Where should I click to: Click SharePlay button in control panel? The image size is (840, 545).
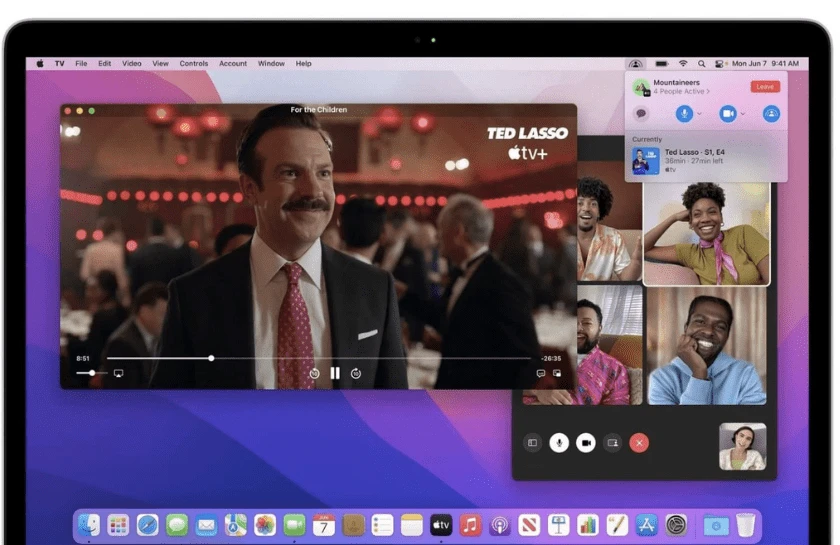point(771,114)
